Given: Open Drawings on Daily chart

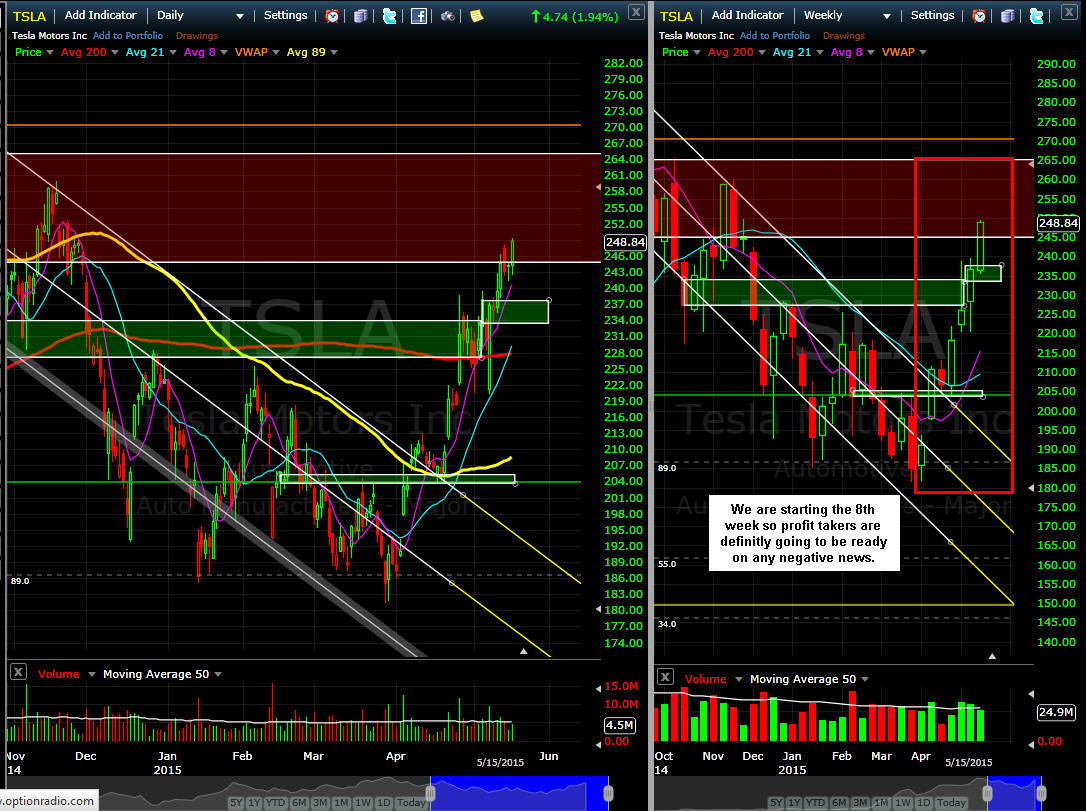Looking at the screenshot, I should 197,35.
